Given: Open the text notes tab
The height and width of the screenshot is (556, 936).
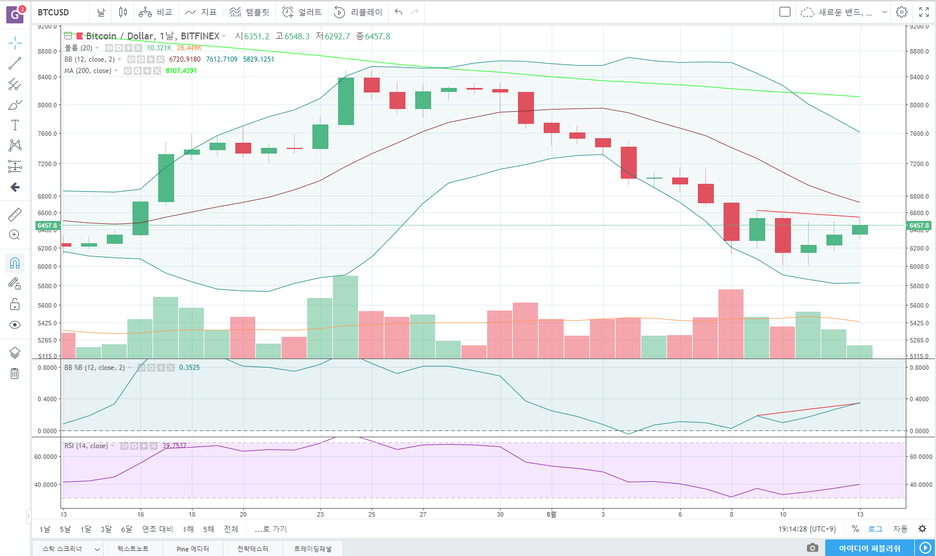Looking at the screenshot, I should coord(133,548).
